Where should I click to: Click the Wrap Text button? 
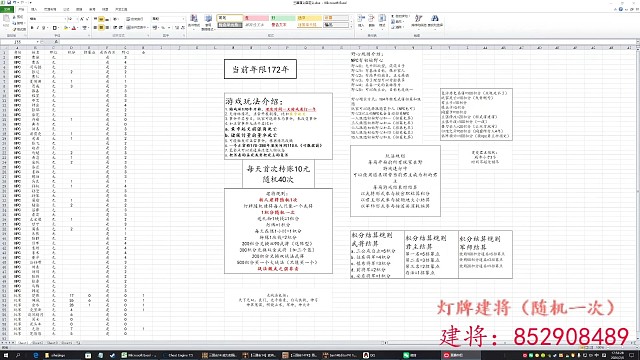(x=135, y=19)
